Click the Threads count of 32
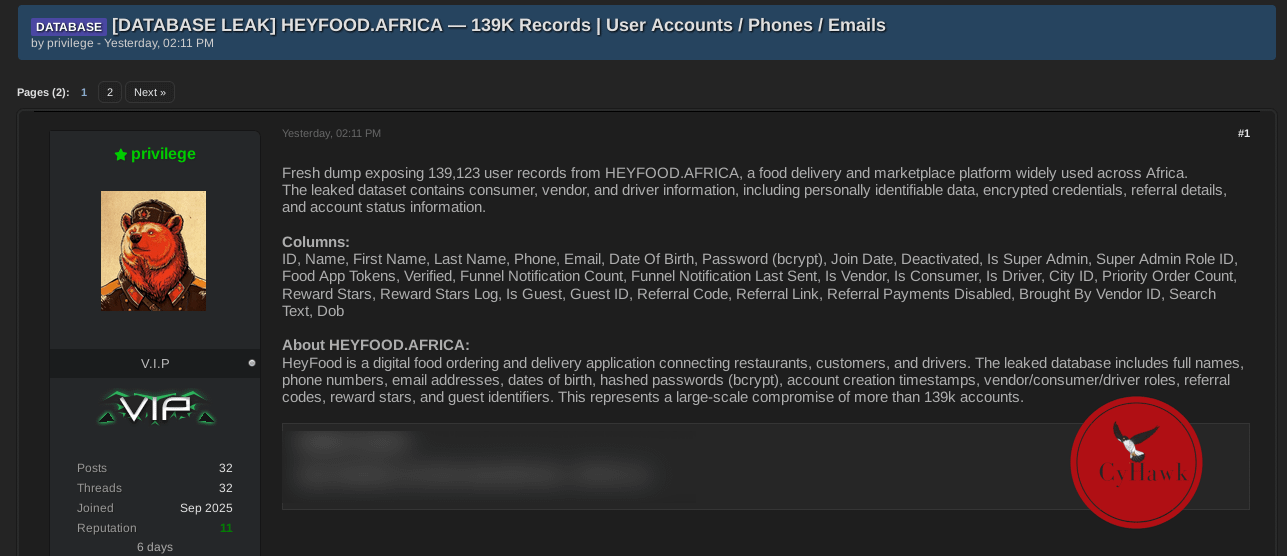This screenshot has width=1287, height=556. pos(226,488)
